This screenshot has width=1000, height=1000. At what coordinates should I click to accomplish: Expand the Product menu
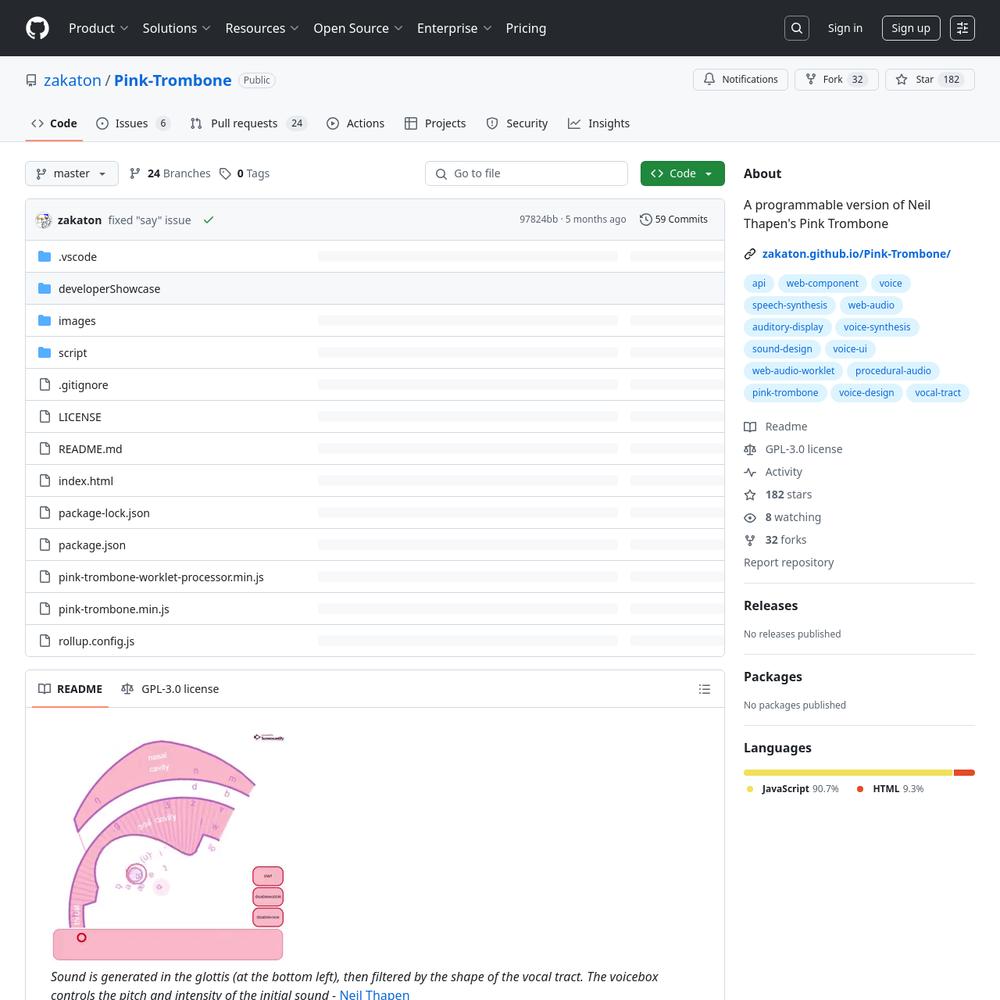click(x=98, y=28)
